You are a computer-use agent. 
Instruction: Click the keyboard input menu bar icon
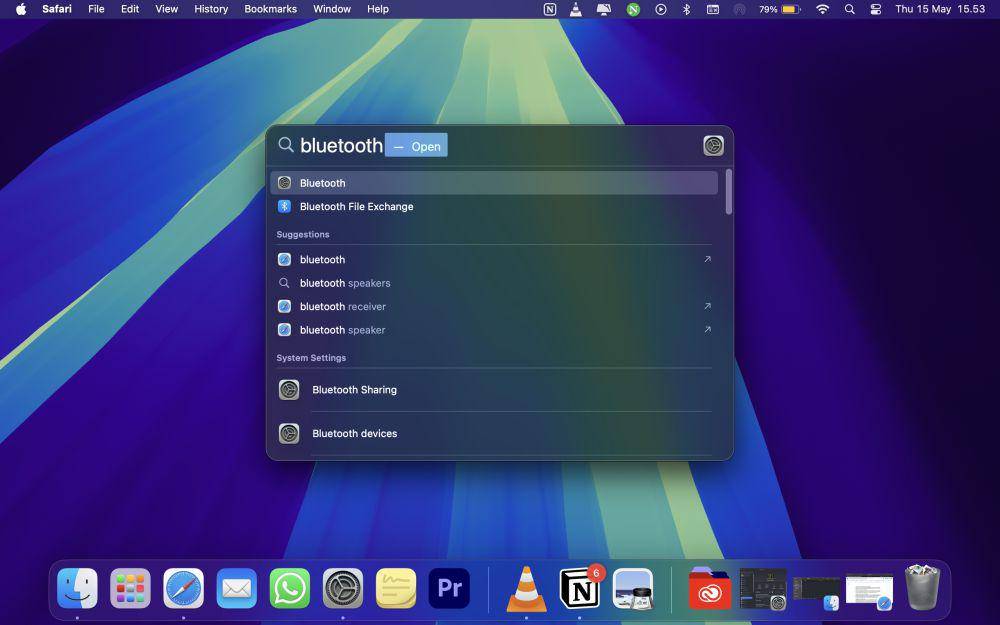point(713,10)
